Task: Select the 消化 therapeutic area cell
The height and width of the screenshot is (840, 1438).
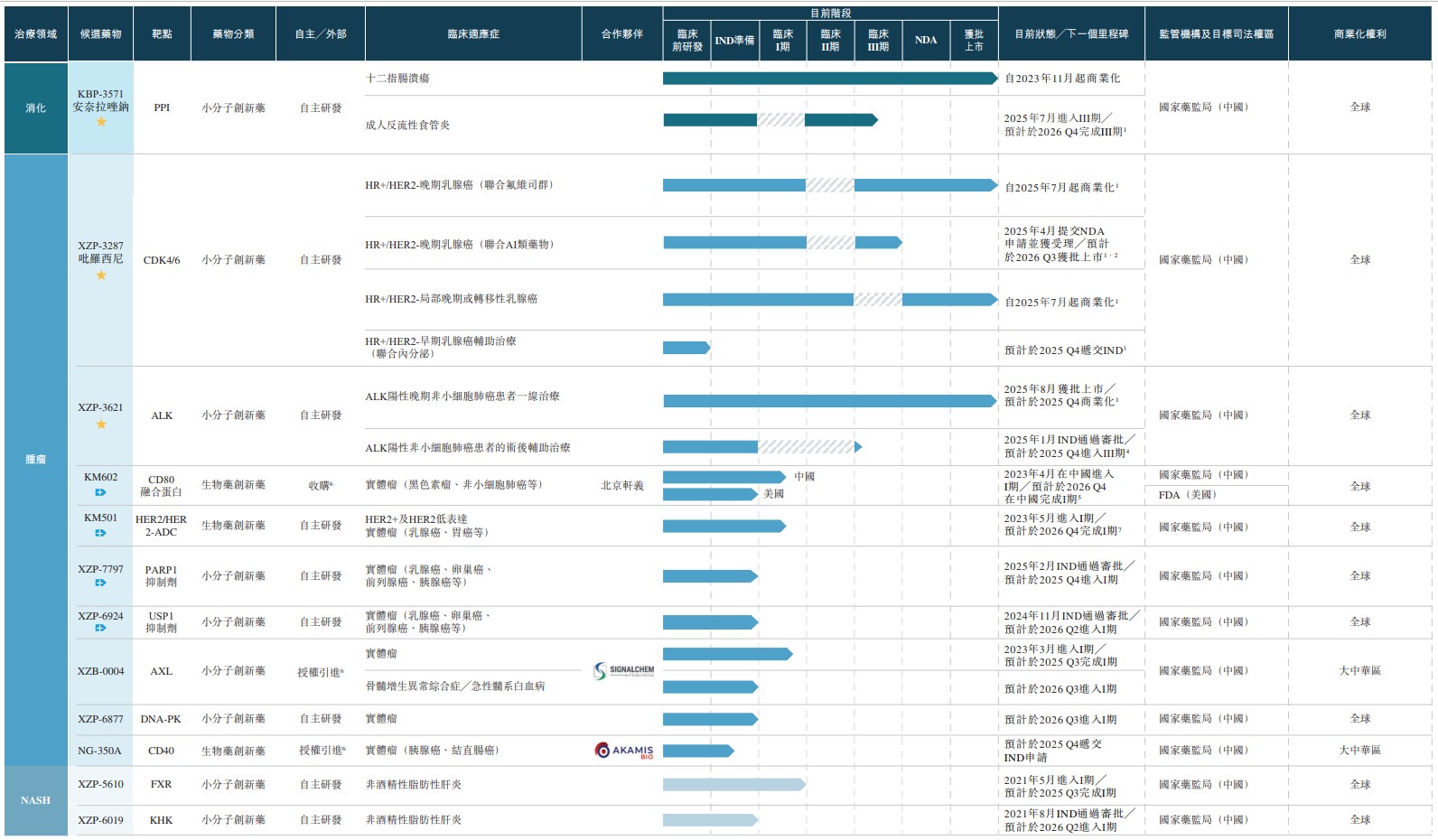Action: [36, 107]
